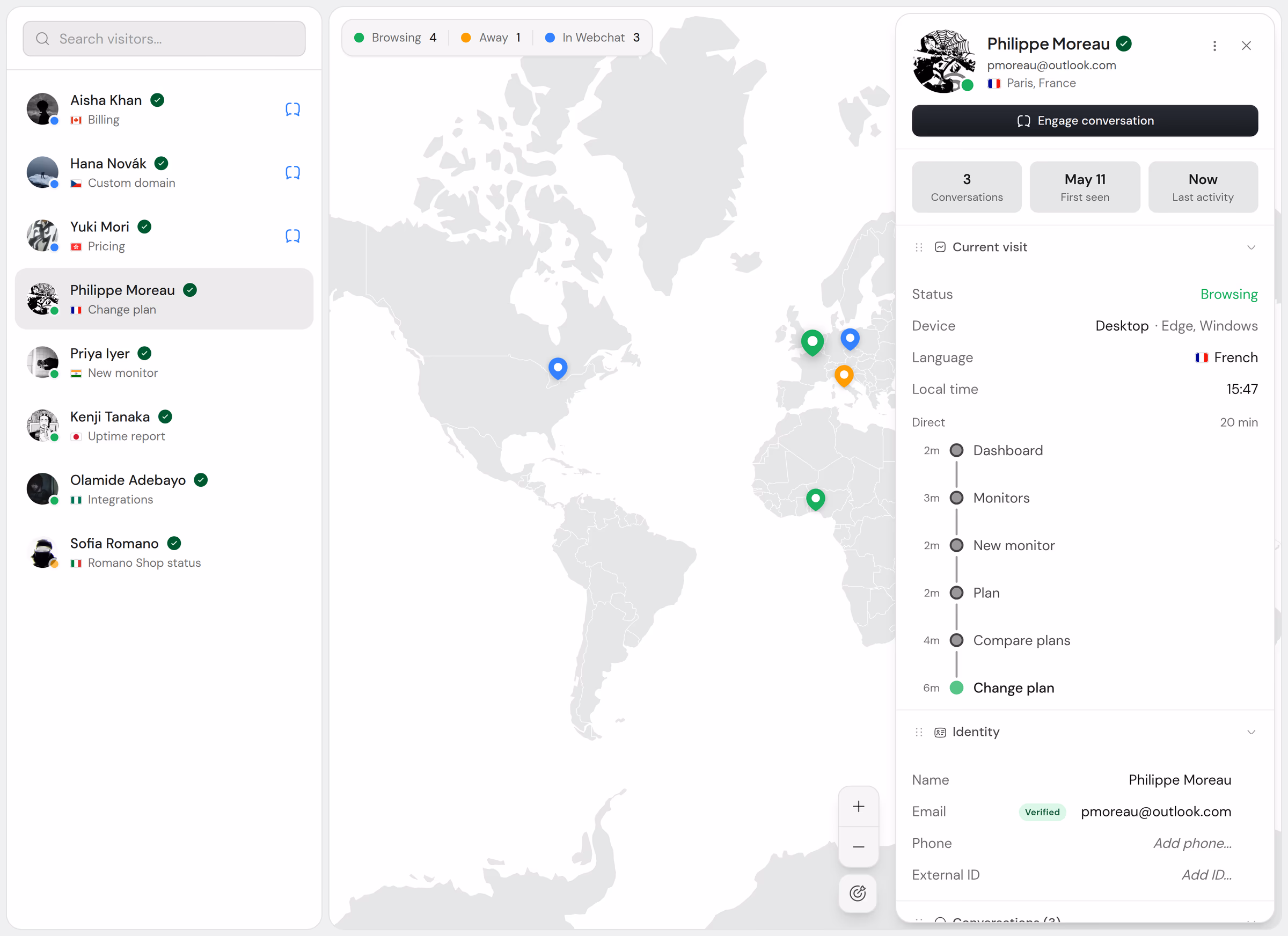Image resolution: width=1288 pixels, height=936 pixels.
Task: Zoom in on the map
Action: (x=859, y=807)
